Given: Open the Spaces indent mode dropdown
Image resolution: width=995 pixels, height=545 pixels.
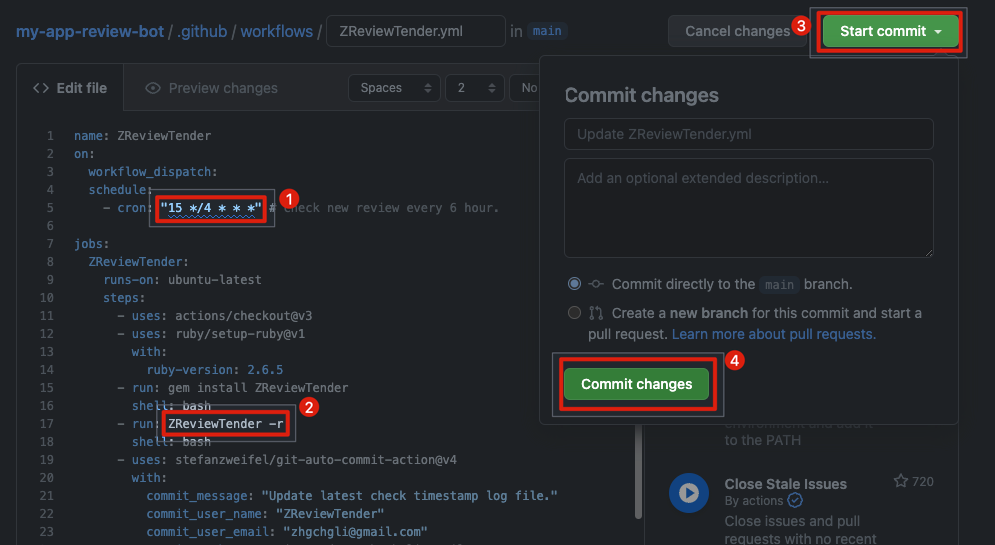Looking at the screenshot, I should point(395,88).
